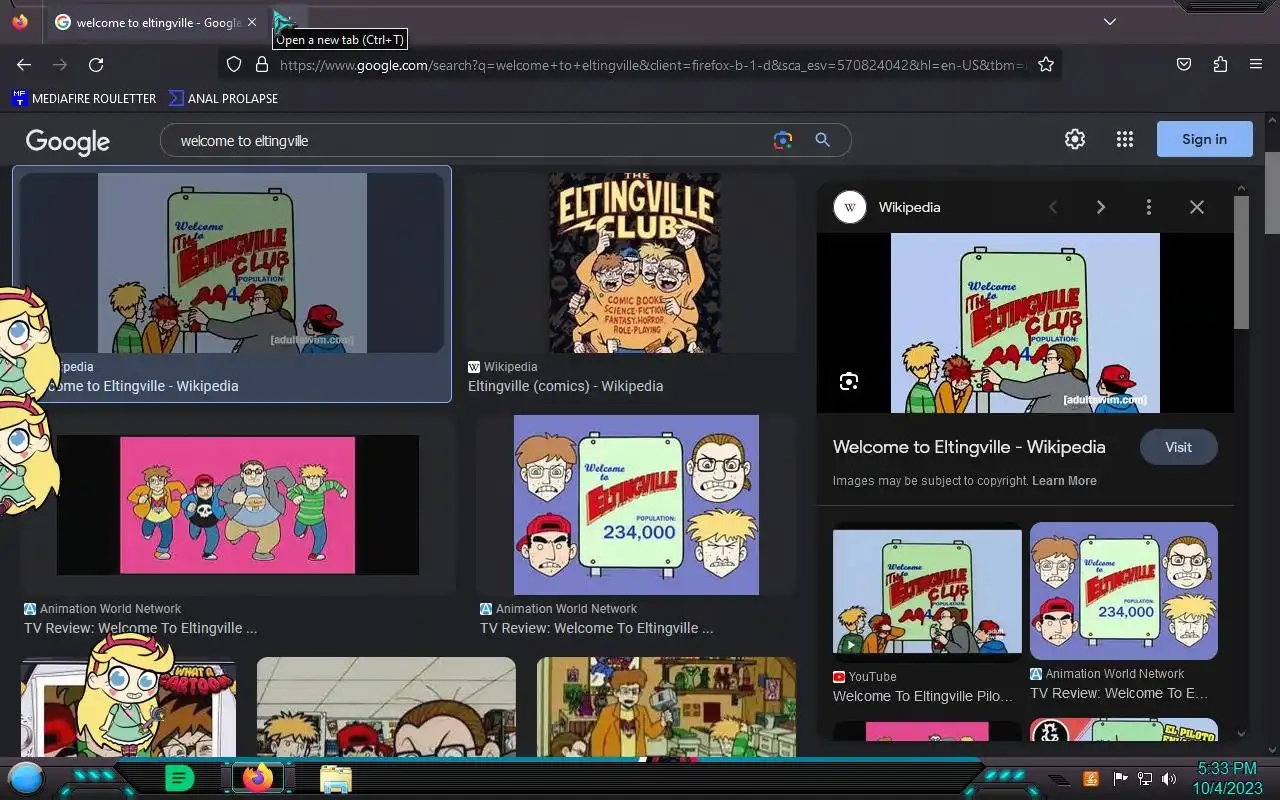Click the magnifier search button
The height and width of the screenshot is (800, 1280).
[822, 140]
